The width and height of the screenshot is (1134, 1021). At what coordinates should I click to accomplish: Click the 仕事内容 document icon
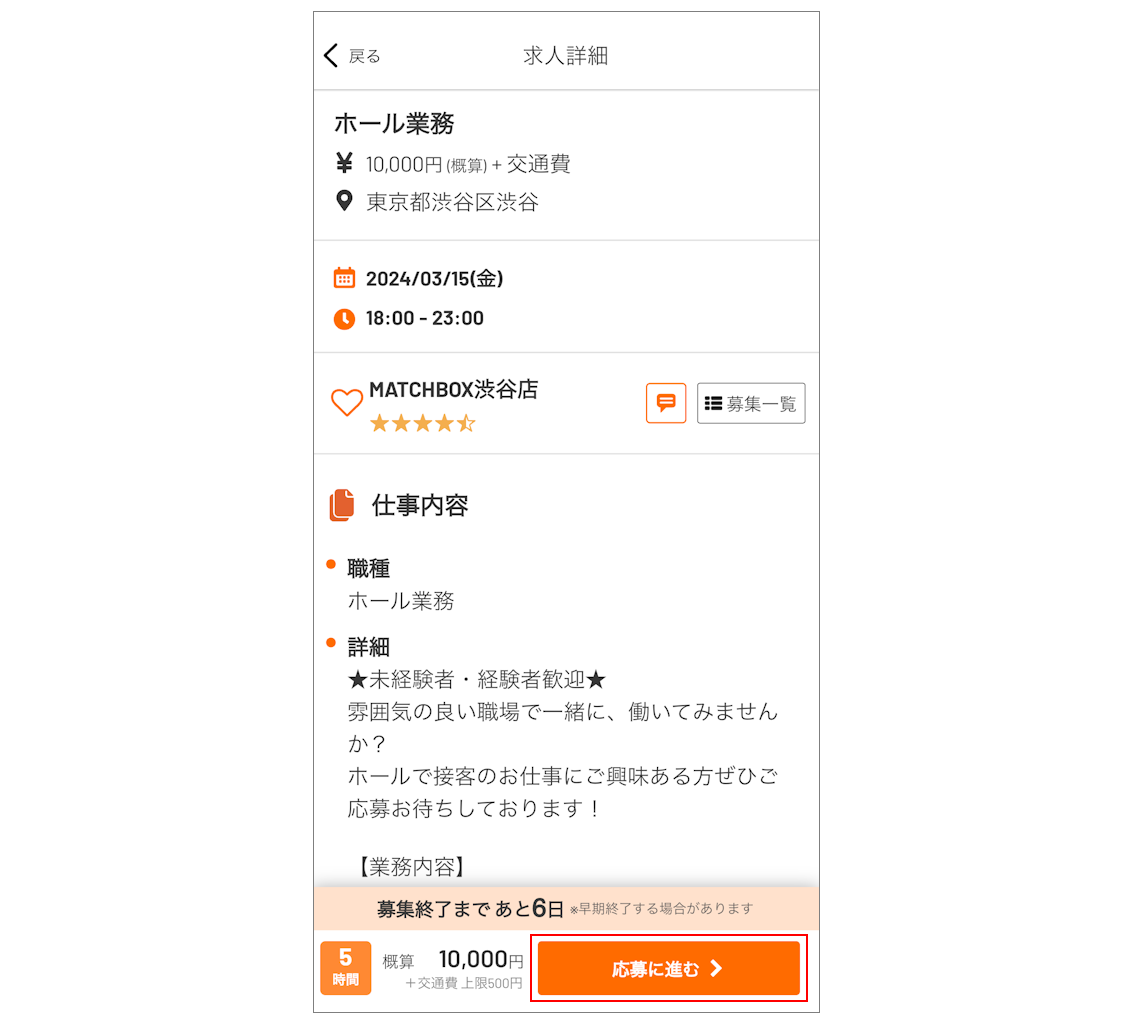coord(342,505)
